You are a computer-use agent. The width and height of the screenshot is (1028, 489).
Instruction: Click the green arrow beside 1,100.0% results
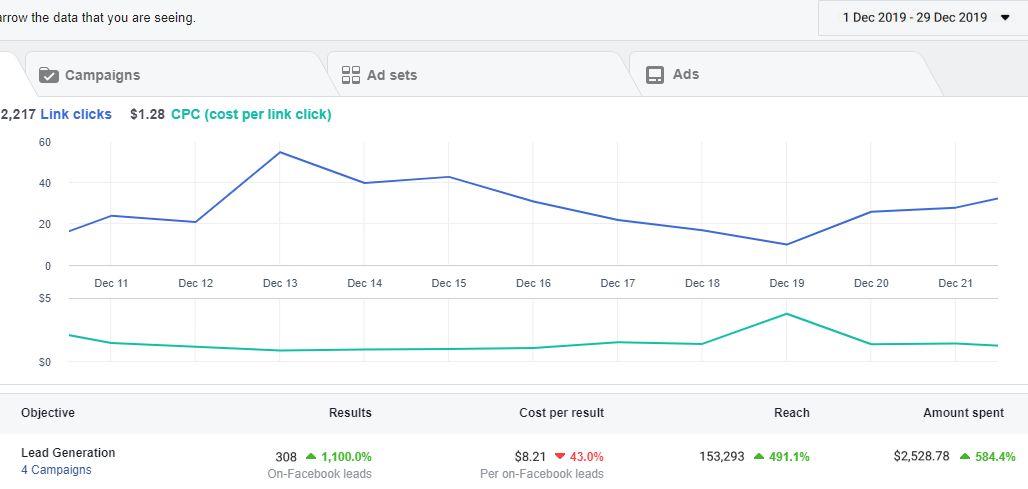coord(311,457)
